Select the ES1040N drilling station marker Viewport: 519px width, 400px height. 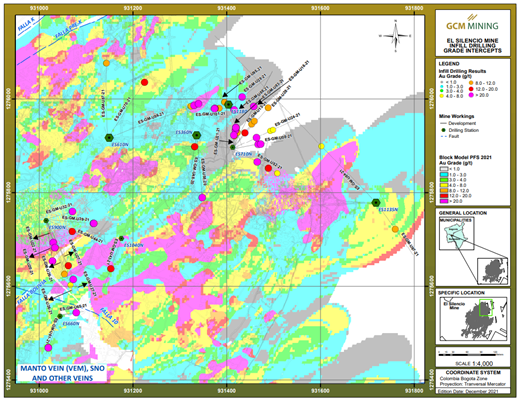tap(121, 238)
